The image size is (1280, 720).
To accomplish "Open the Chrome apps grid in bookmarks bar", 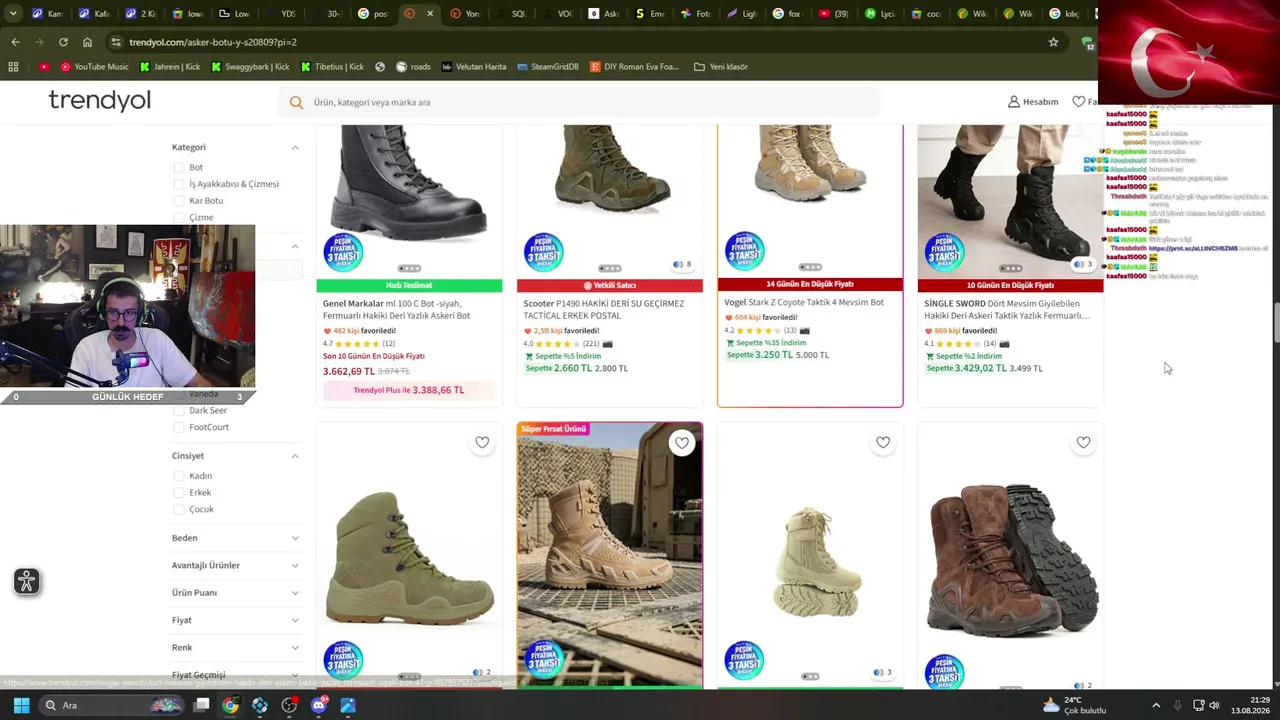I will [x=13, y=67].
